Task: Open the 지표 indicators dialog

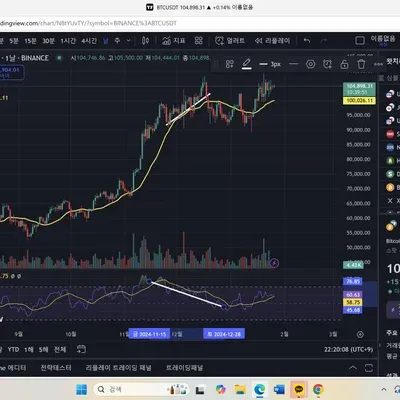Action: coord(174,41)
